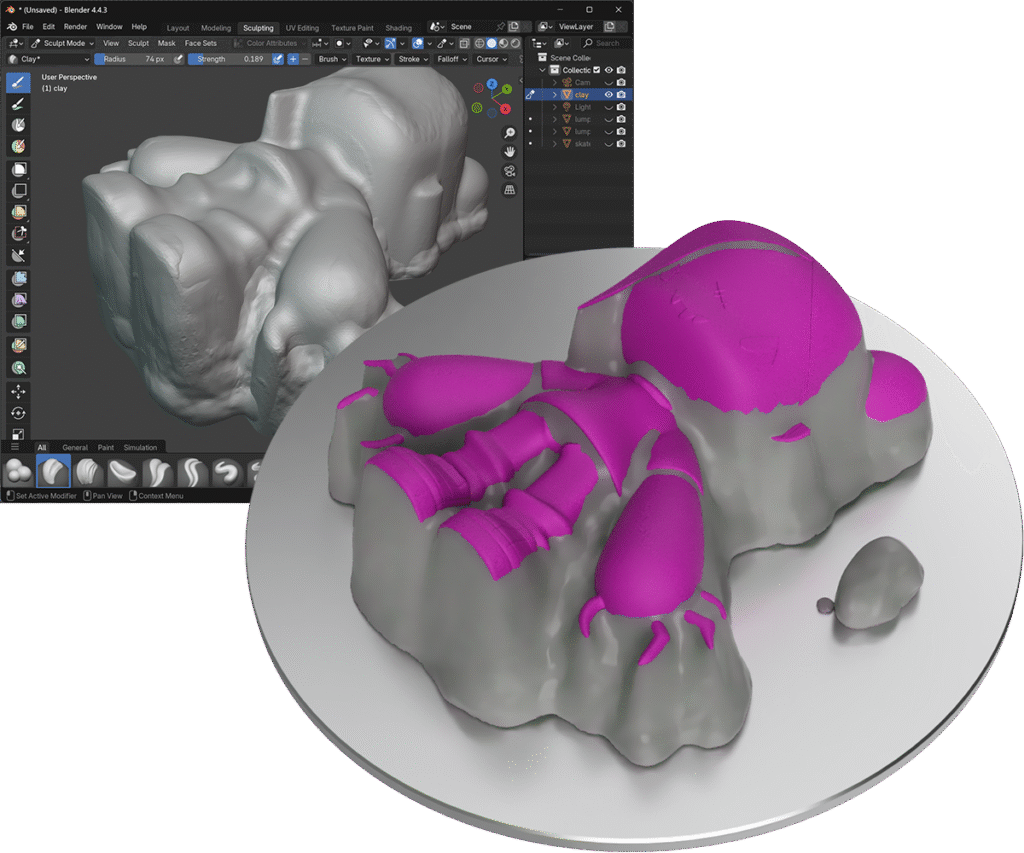
Task: Toggle visibility eye for the clay object
Action: [609, 95]
